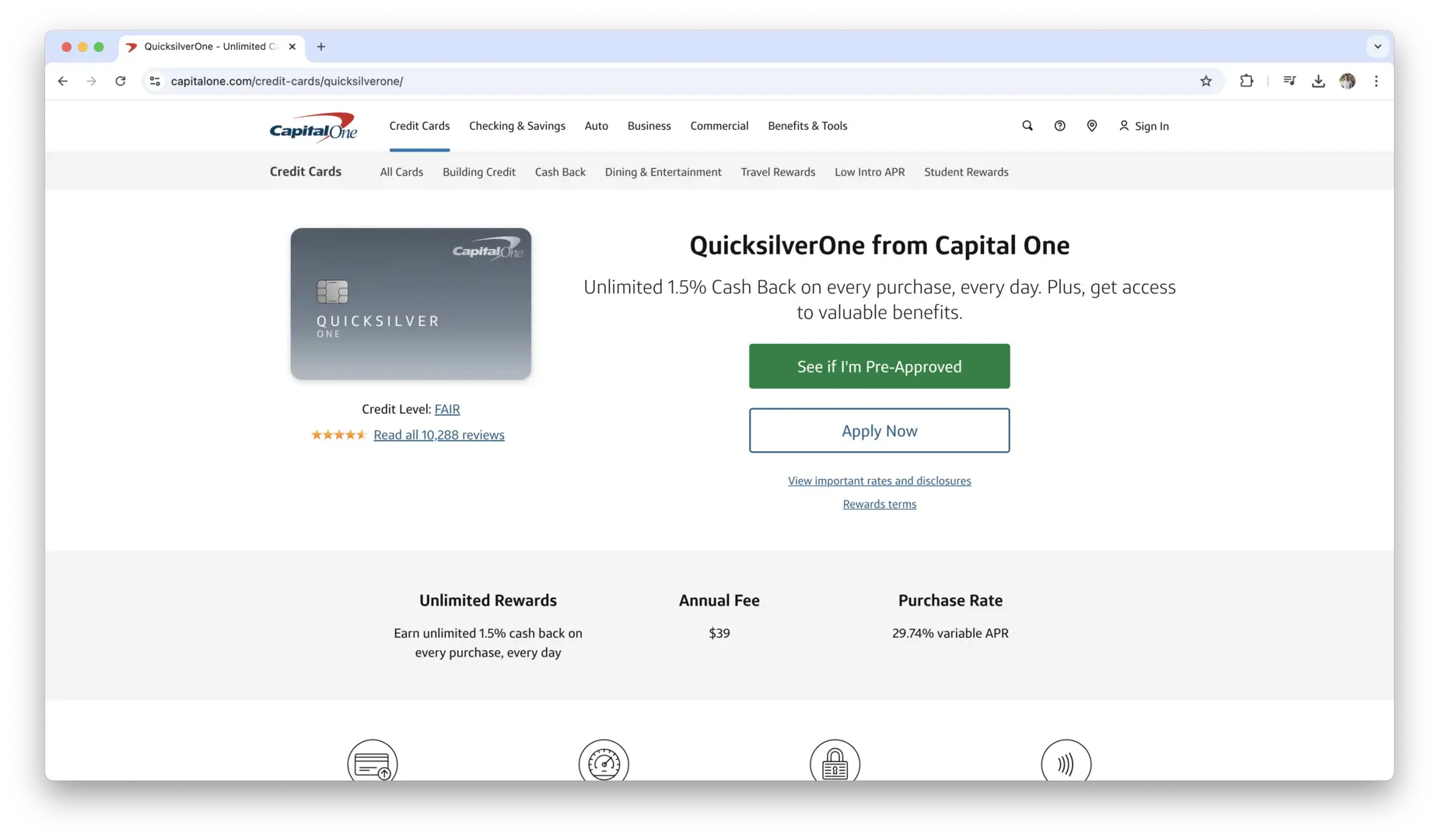Click the '$39' annual fee value

719,633
